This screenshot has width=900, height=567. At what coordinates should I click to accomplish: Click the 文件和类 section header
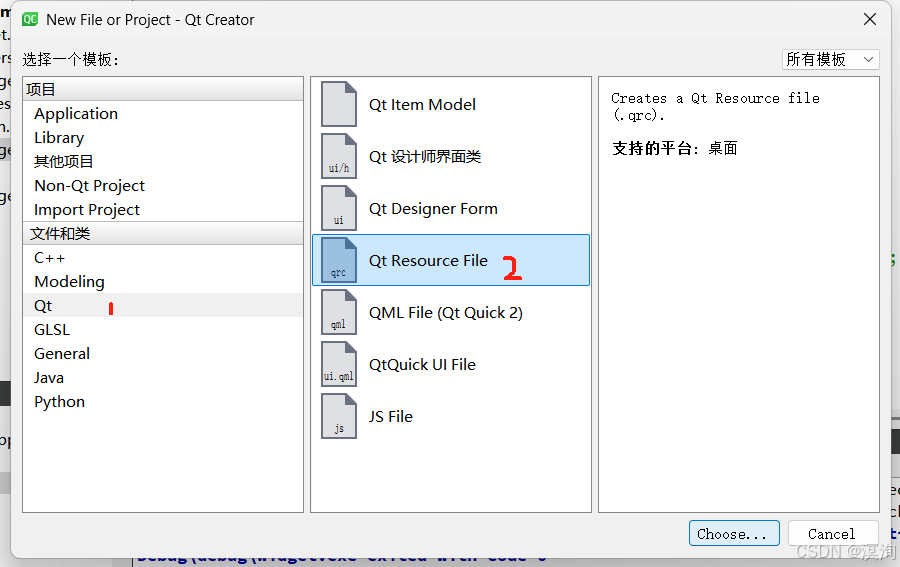coord(163,234)
